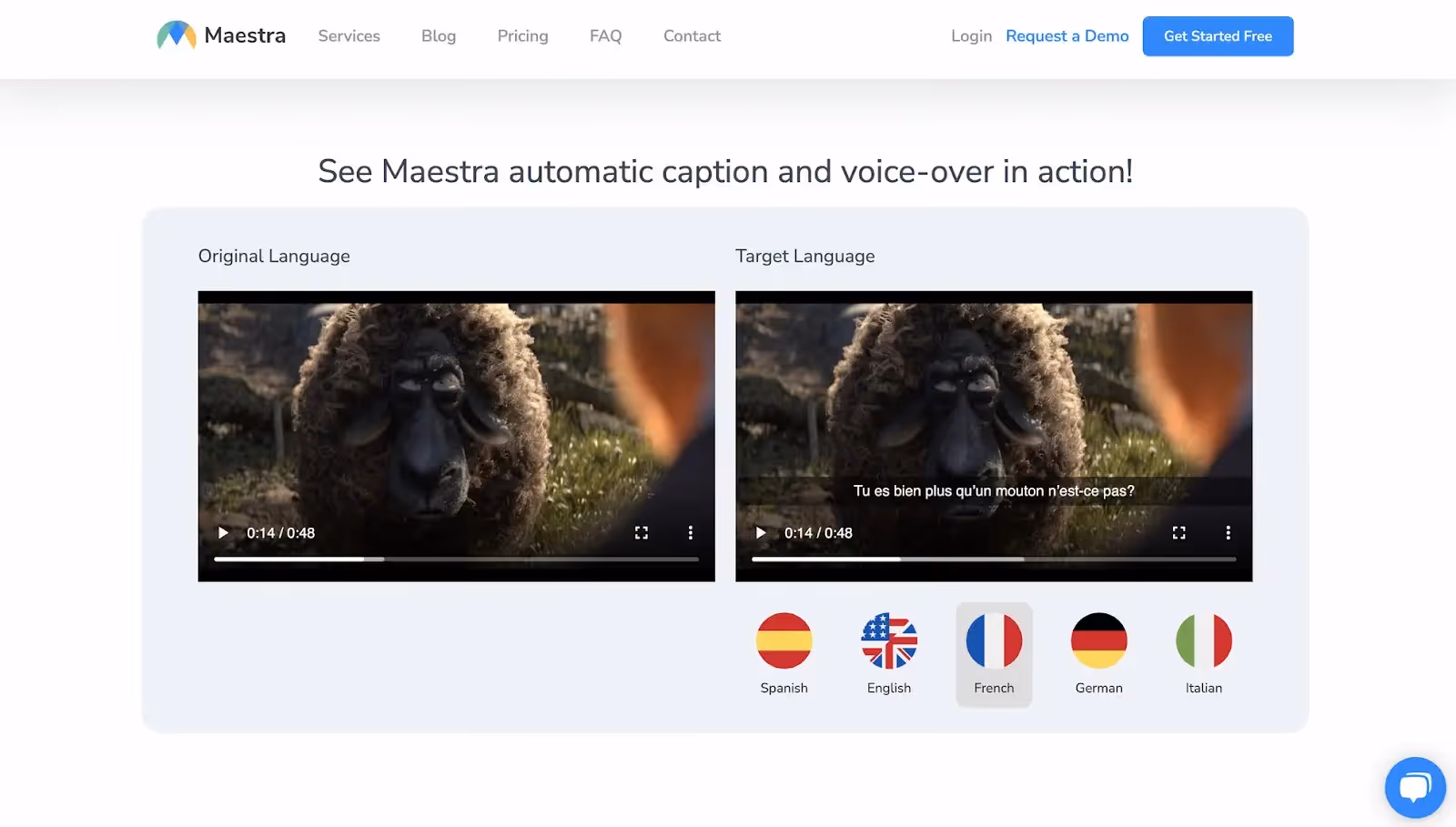The width and height of the screenshot is (1456, 827).
Task: Select the Spanish flag icon
Action: pyautogui.click(x=784, y=640)
